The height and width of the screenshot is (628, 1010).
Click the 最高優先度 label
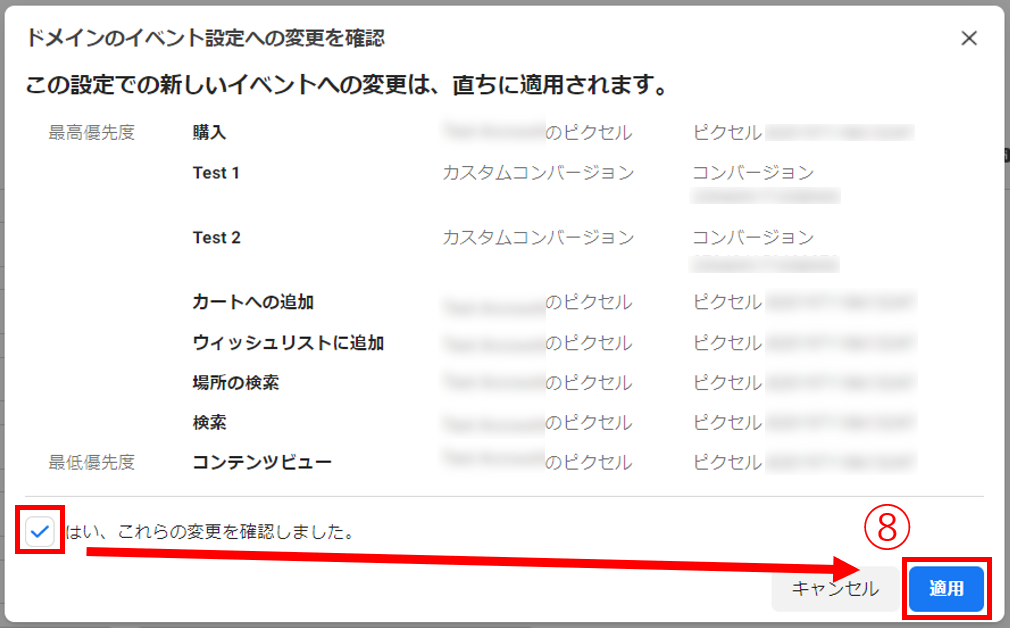(x=91, y=132)
